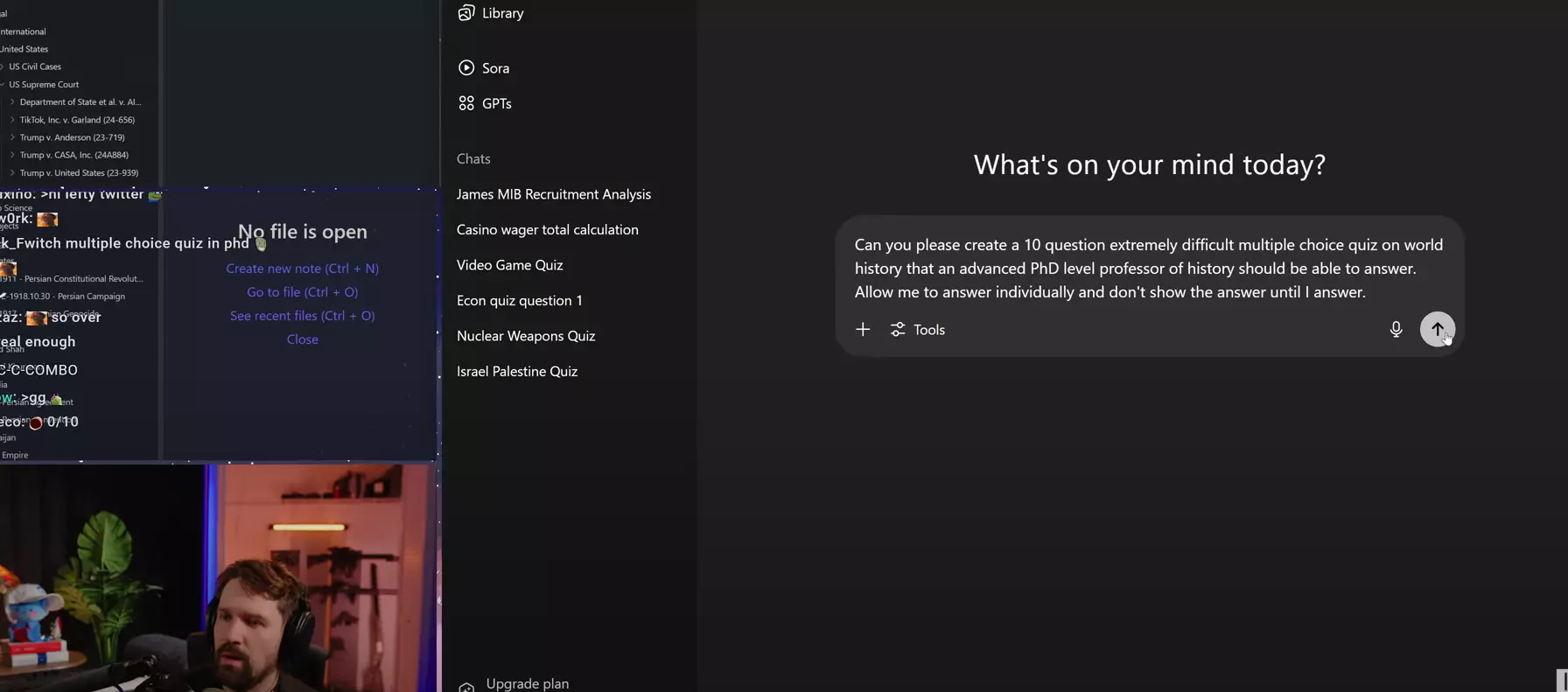
Task: Expand US Civil Cases folder
Action: click(35, 66)
